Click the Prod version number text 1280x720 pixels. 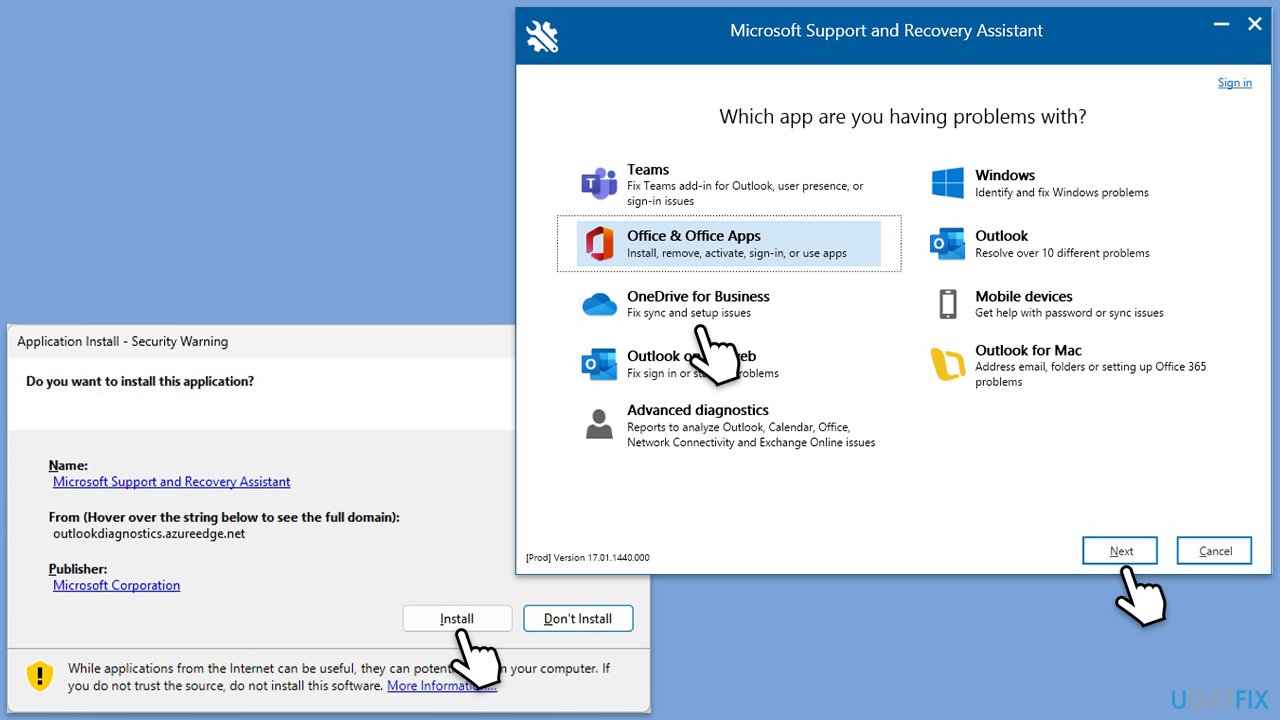[587, 557]
